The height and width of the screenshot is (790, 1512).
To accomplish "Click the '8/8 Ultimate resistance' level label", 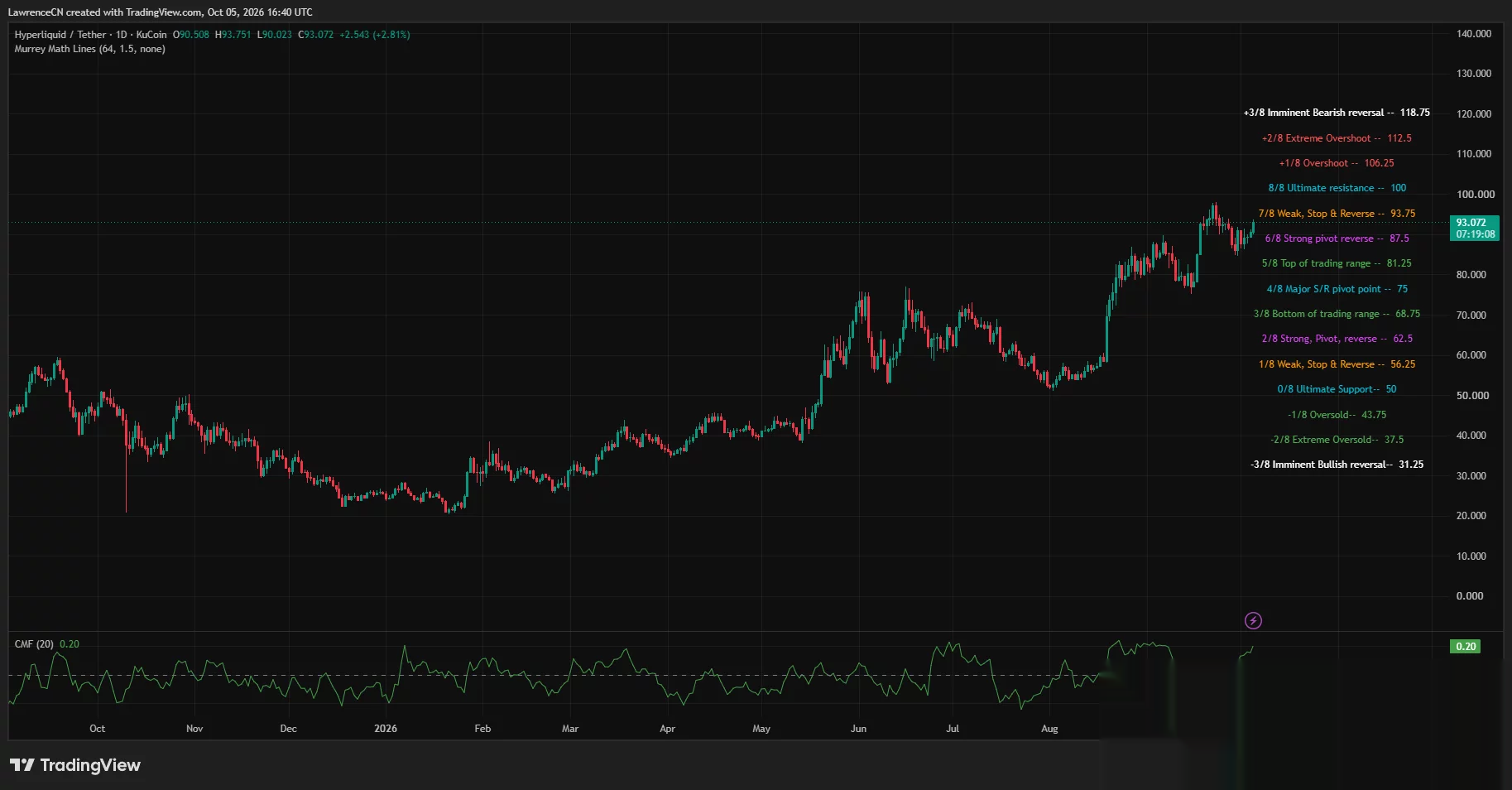I will (1337, 188).
